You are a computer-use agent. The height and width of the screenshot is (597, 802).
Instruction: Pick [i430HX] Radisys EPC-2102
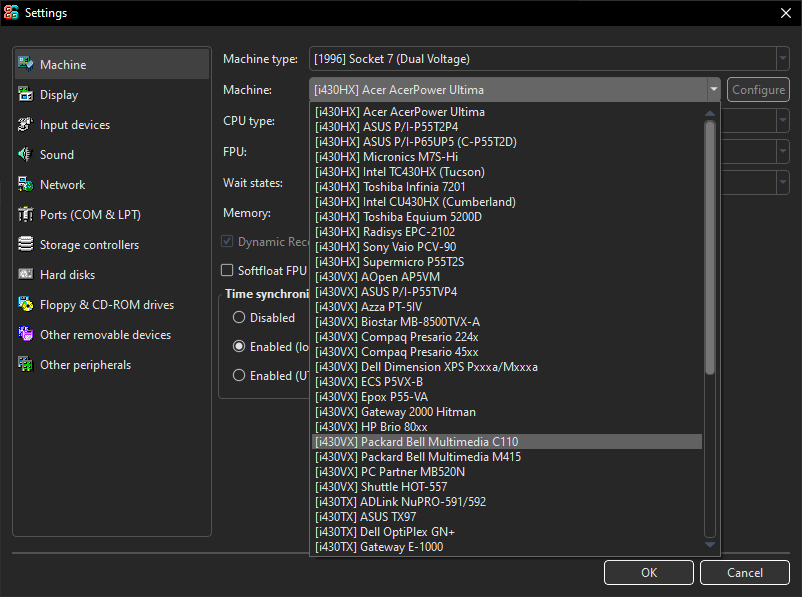pos(507,232)
